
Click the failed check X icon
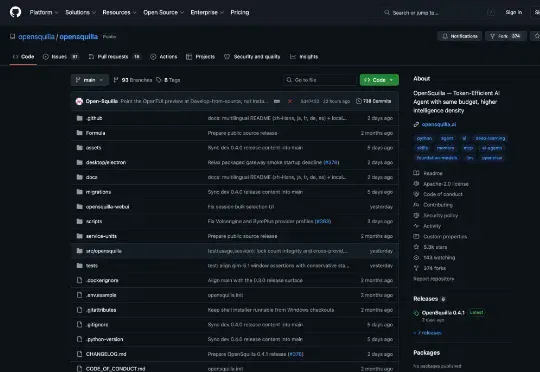coord(290,101)
